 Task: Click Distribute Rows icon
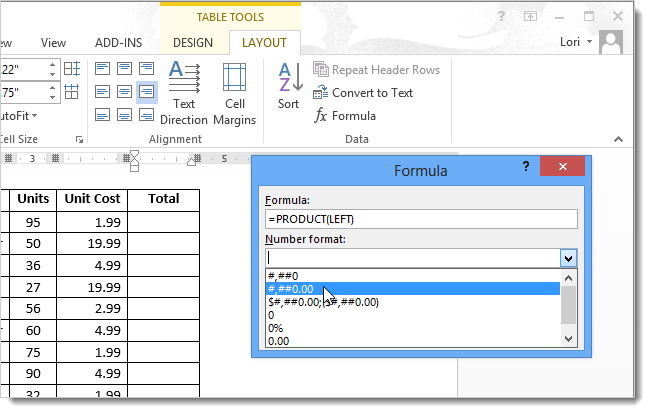(x=72, y=70)
